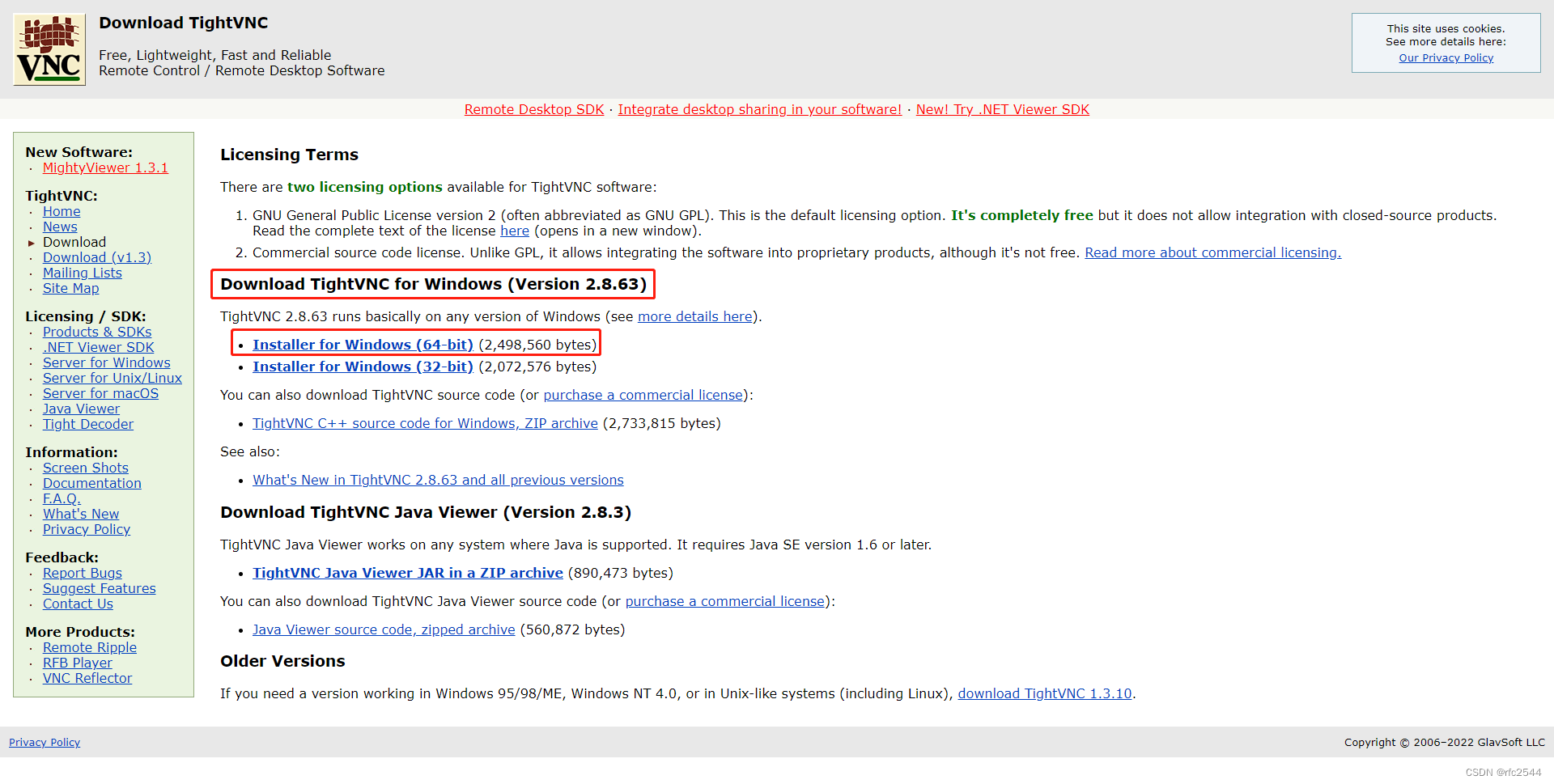Open Our Privacy Policy link in cookie notice
This screenshot has width=1554, height=784.
tap(1446, 58)
